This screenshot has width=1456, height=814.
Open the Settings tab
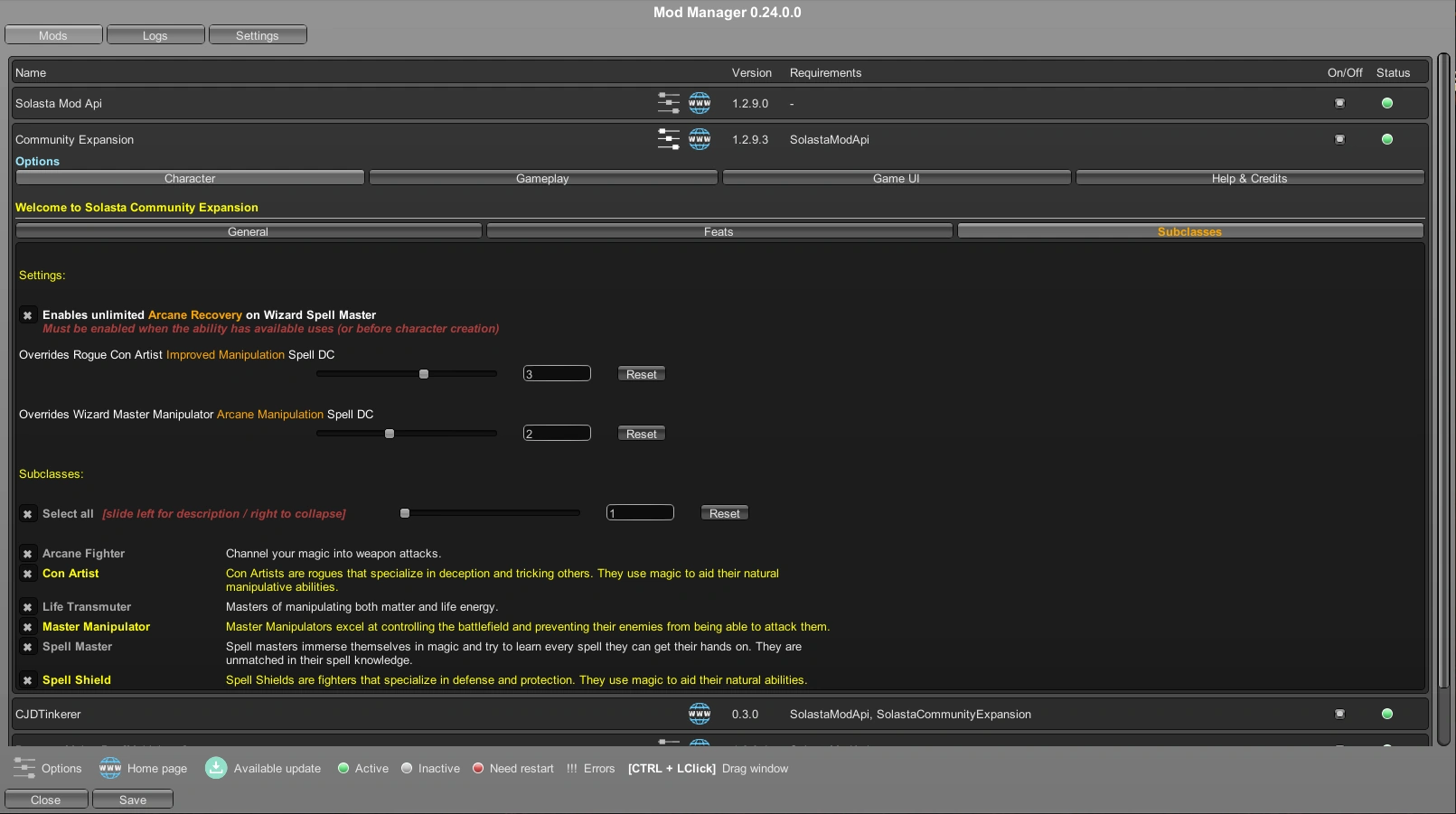[x=258, y=35]
